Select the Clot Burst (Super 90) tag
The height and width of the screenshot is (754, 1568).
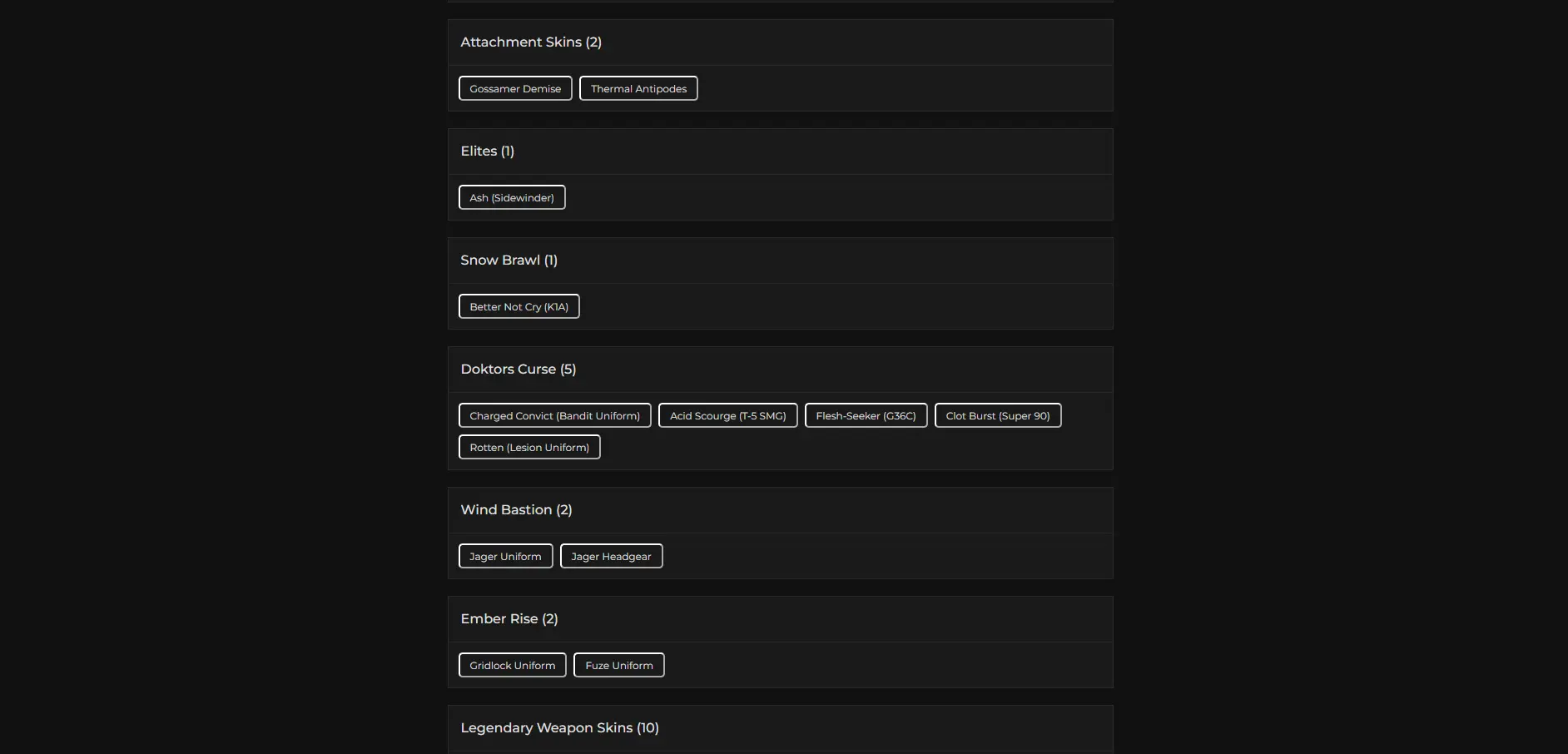tap(997, 415)
